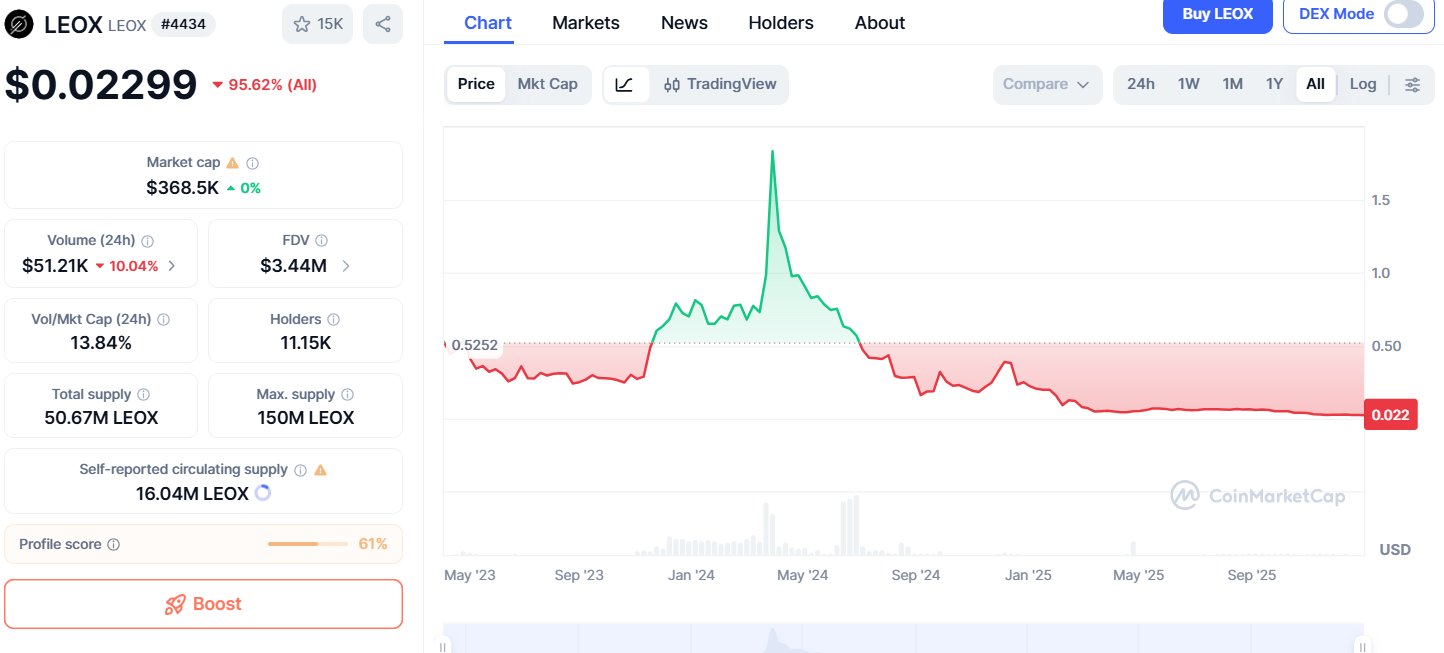Open chart settings sliders icon
Image resolution: width=1444 pixels, height=653 pixels.
pos(1412,85)
